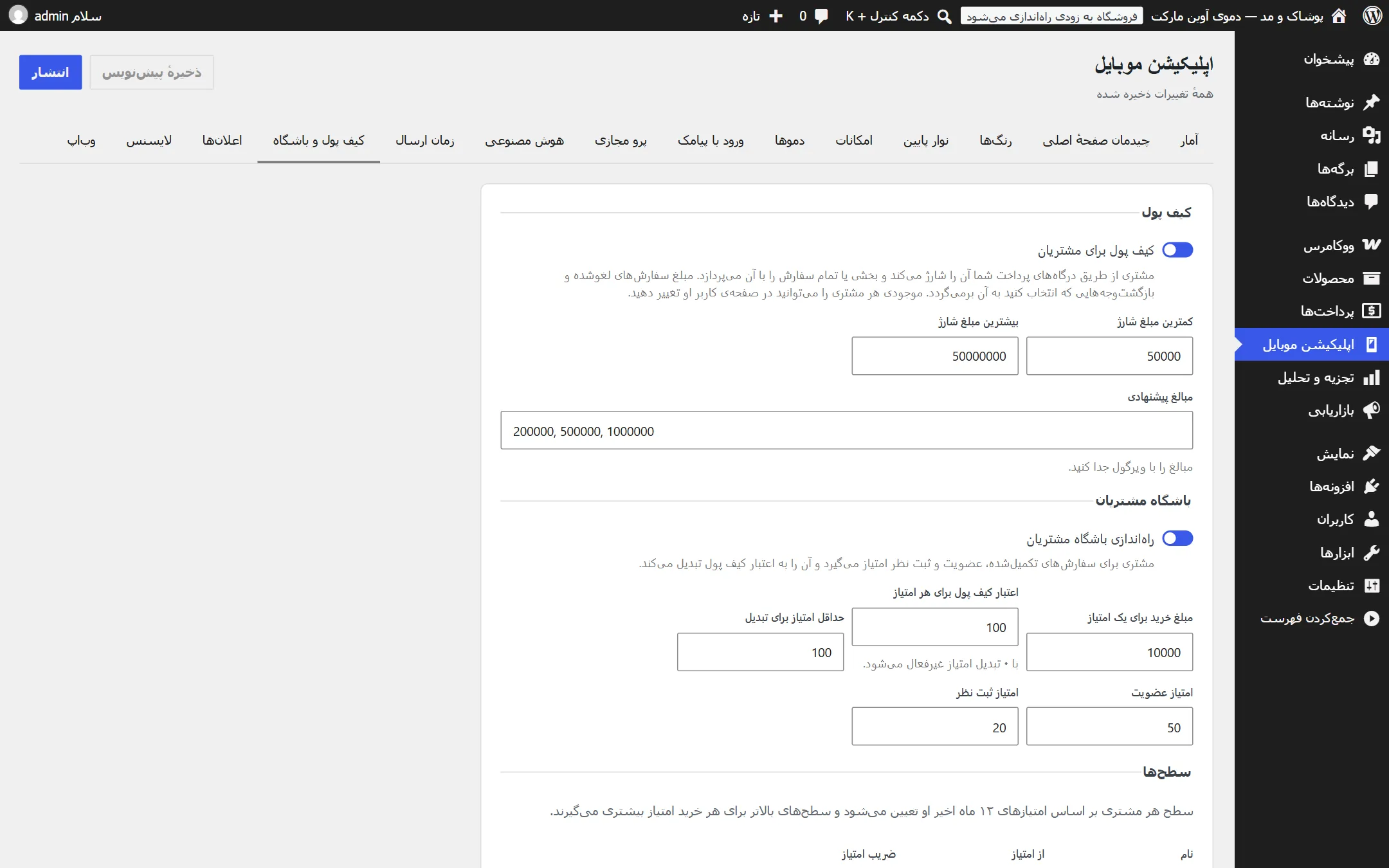Viewport: 1389px width, 868px height.
Task: Click the WooCommerce (ووکامرس) logo icon
Action: coord(1371,245)
